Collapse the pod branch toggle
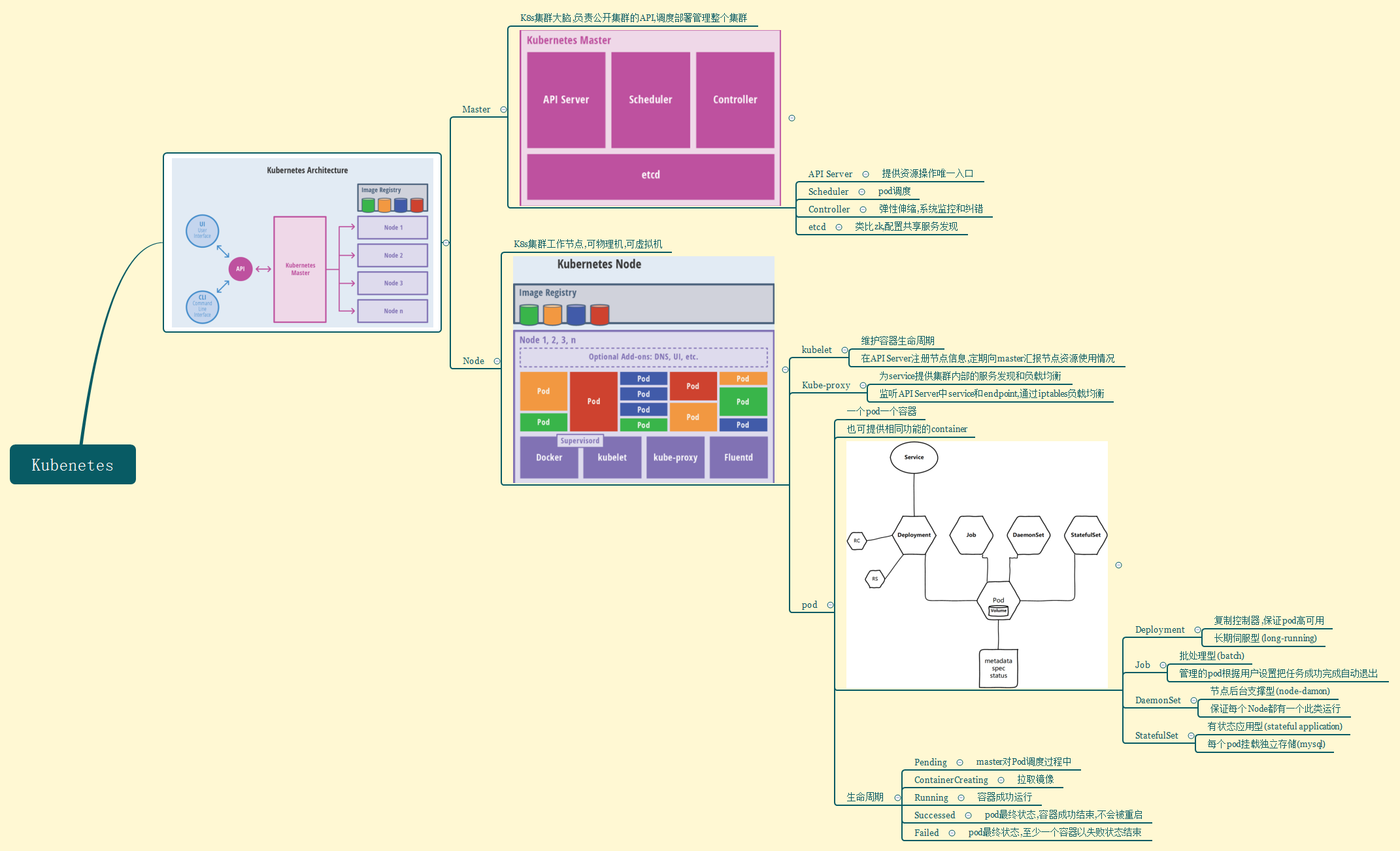This screenshot has height=851, width=1400. pyautogui.click(x=830, y=605)
